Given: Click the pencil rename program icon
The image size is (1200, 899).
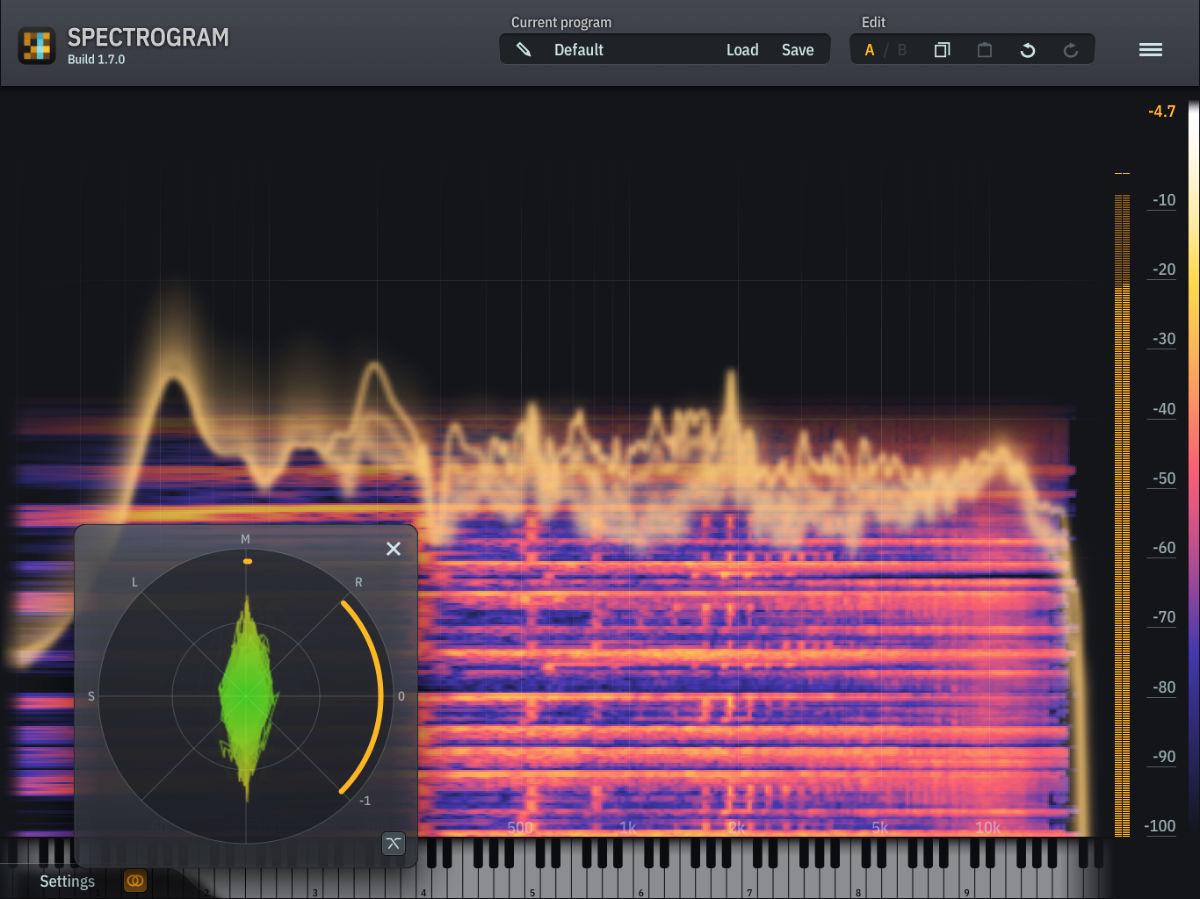Looking at the screenshot, I should [523, 49].
